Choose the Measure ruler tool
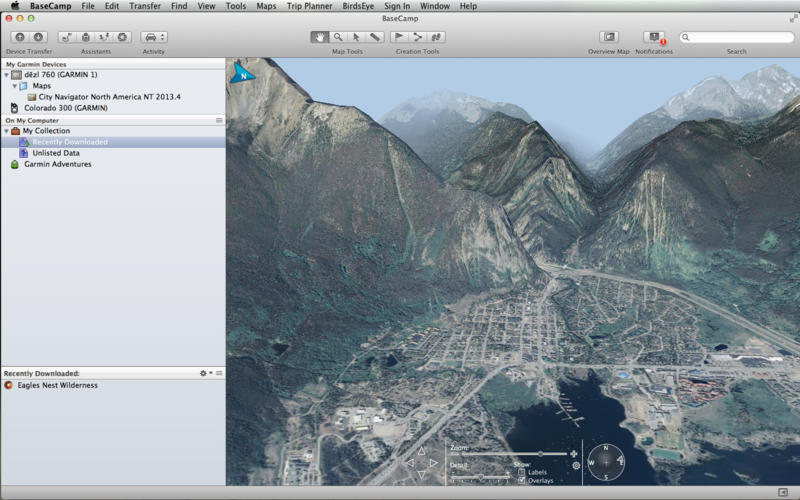Viewport: 800px width, 500px height. (x=374, y=37)
